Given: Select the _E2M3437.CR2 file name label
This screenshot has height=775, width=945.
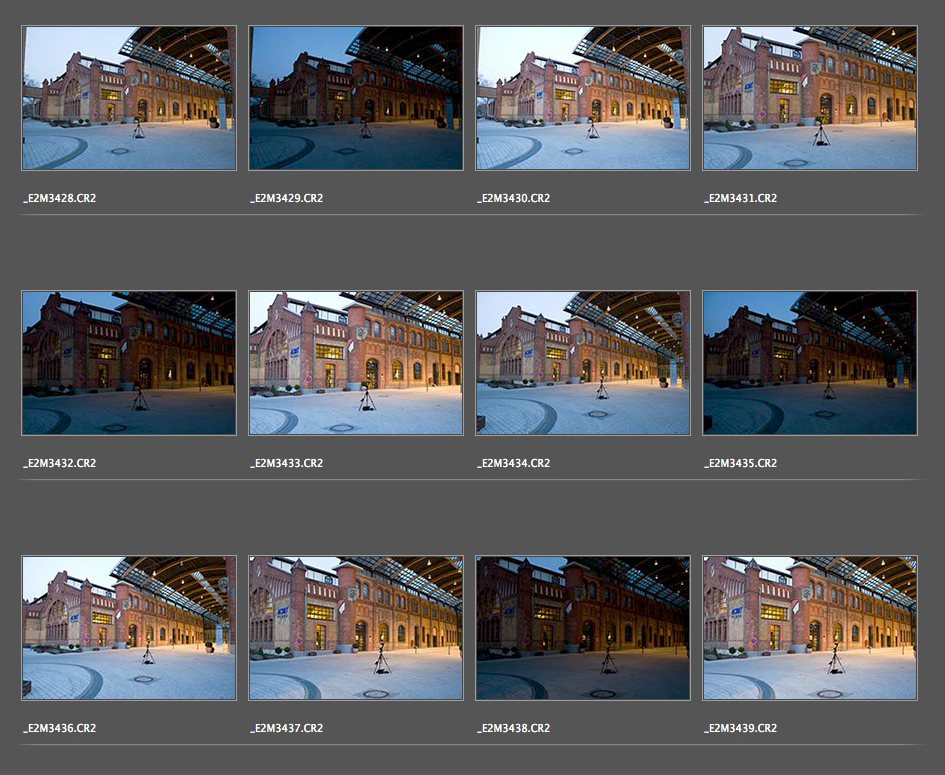Looking at the screenshot, I should (286, 728).
